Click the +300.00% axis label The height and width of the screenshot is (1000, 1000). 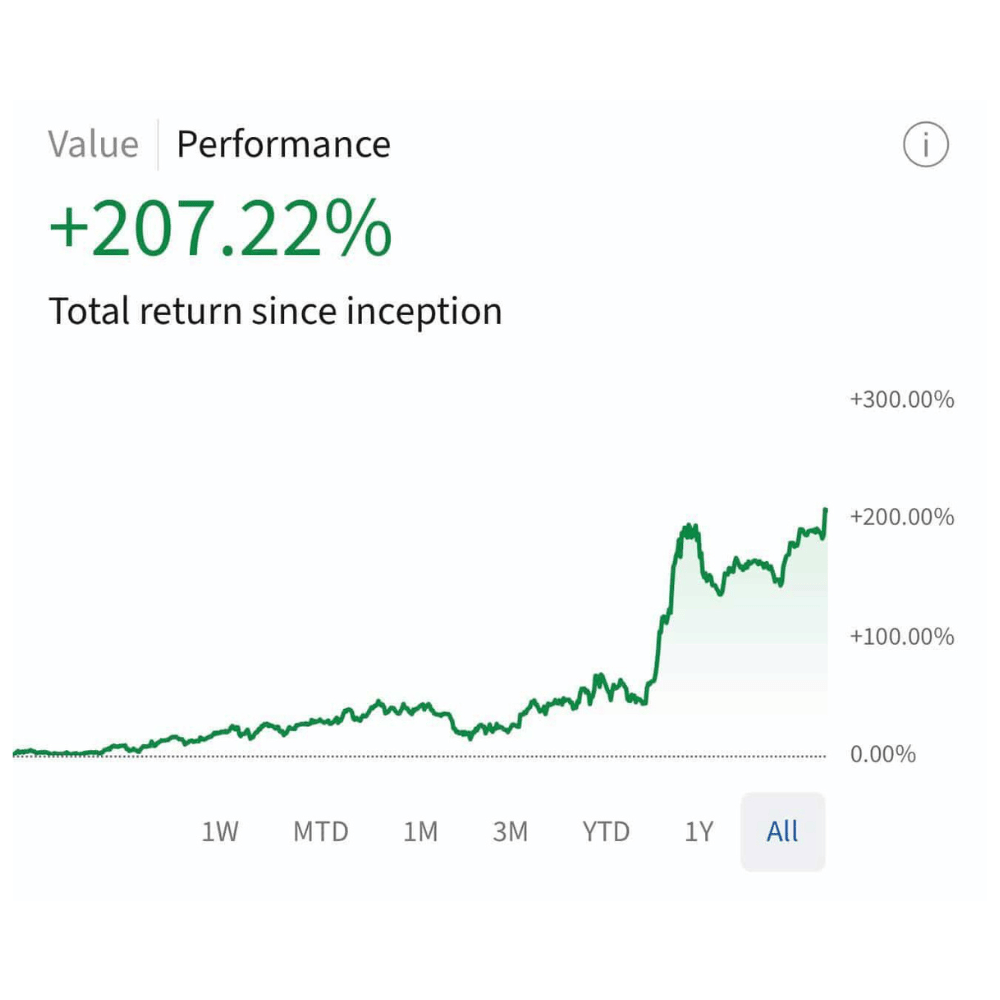tap(901, 400)
